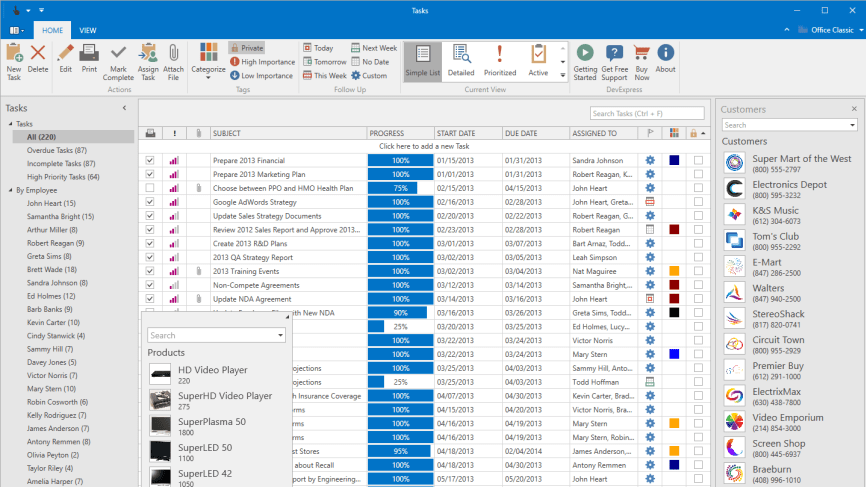
Task: Toggle private checkbox for Prepare 2013 Financial
Action: [x=698, y=160]
